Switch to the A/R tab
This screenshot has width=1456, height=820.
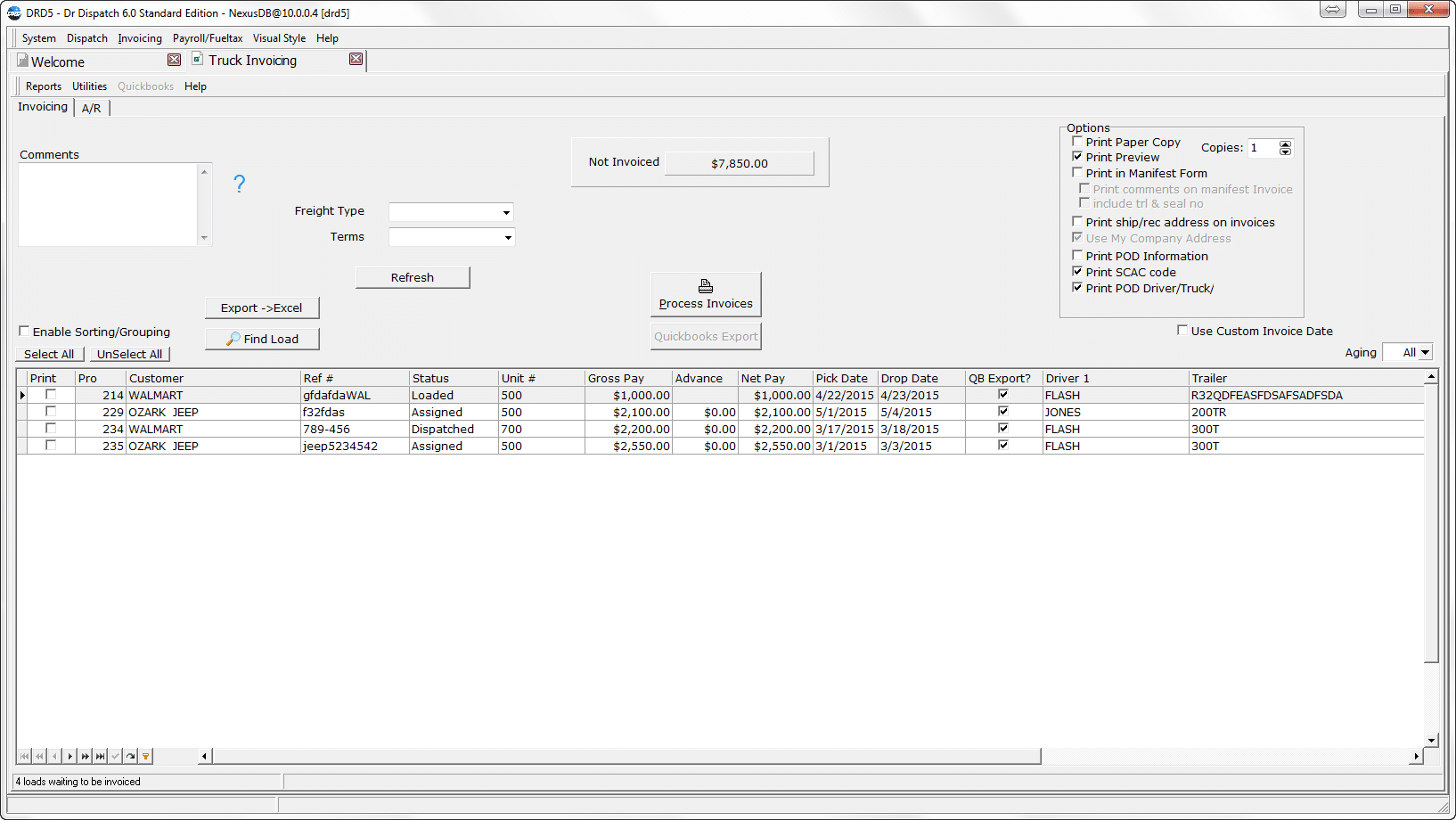(91, 107)
